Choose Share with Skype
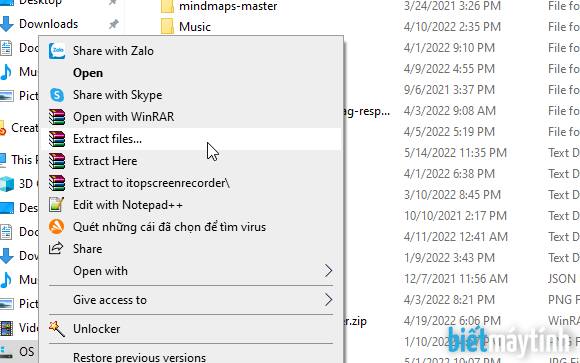This screenshot has height=363, width=580. [x=118, y=95]
